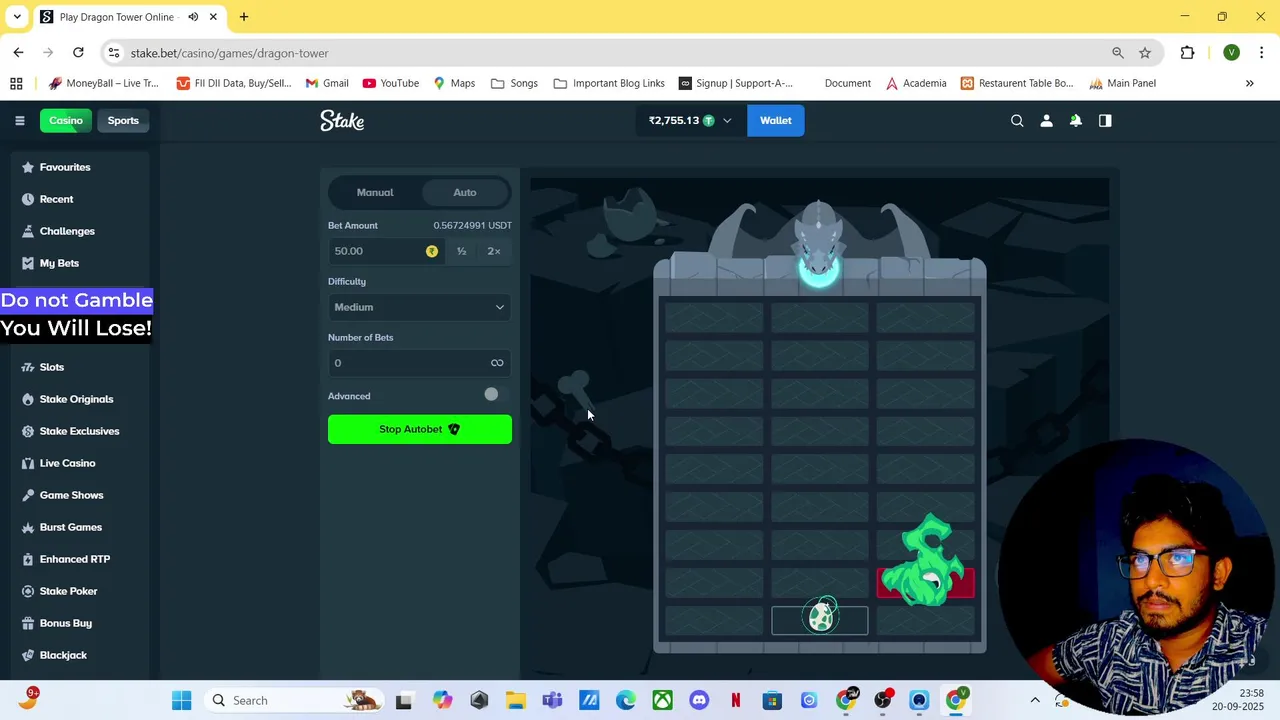Double the bet with 2× button
The height and width of the screenshot is (720, 1280).
(x=494, y=251)
